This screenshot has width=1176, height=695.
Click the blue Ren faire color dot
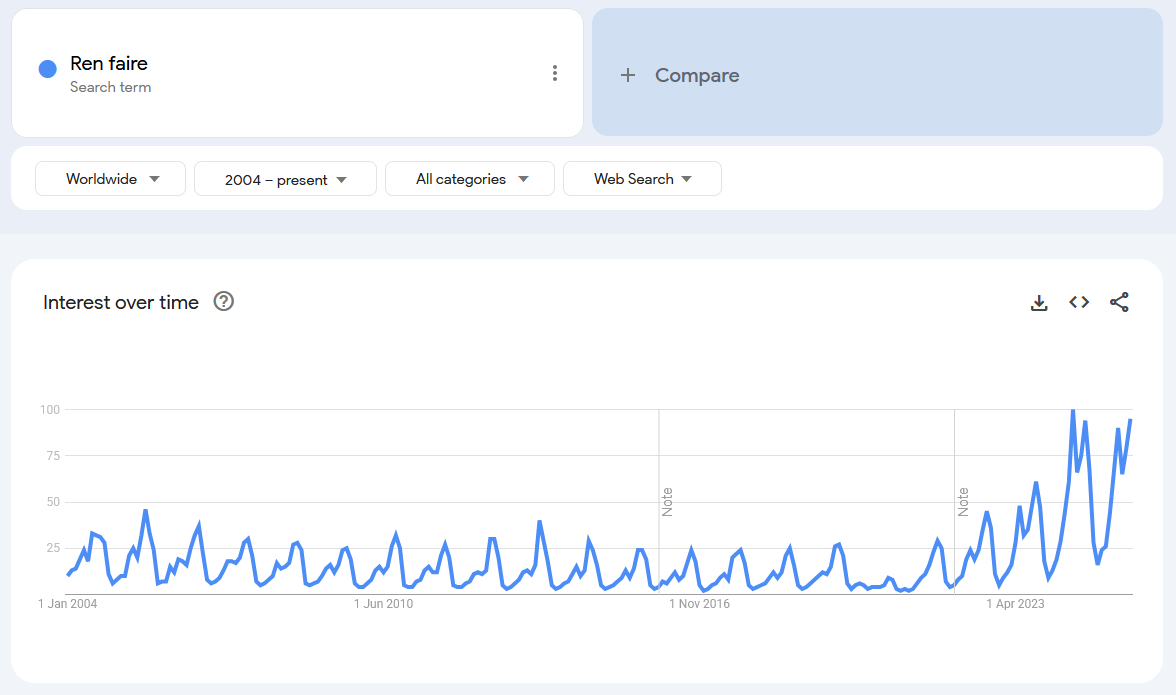[48, 69]
